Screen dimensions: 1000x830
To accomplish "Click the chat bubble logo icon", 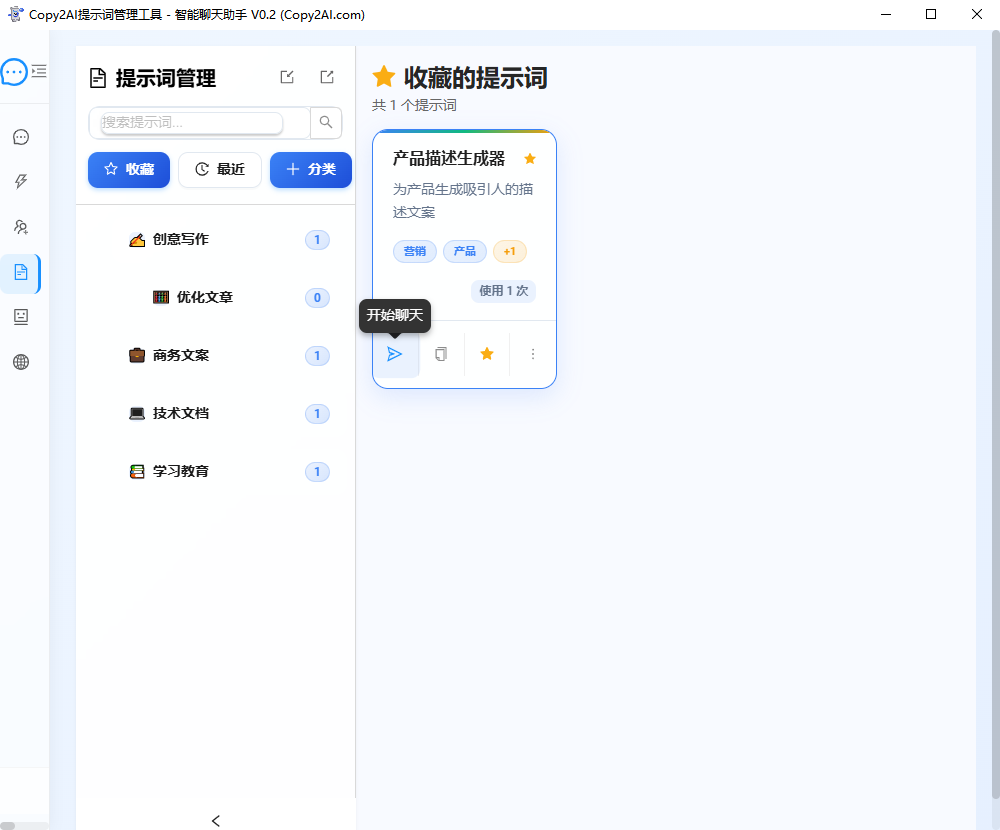I will tap(14, 72).
